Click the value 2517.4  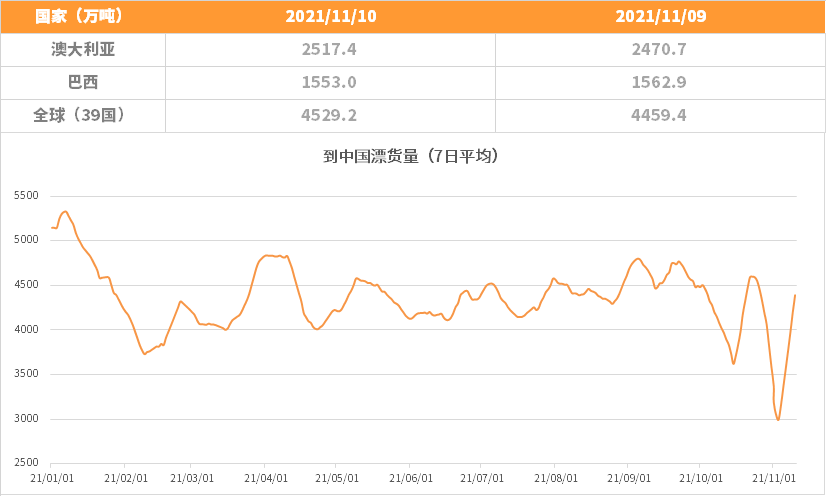(329, 49)
